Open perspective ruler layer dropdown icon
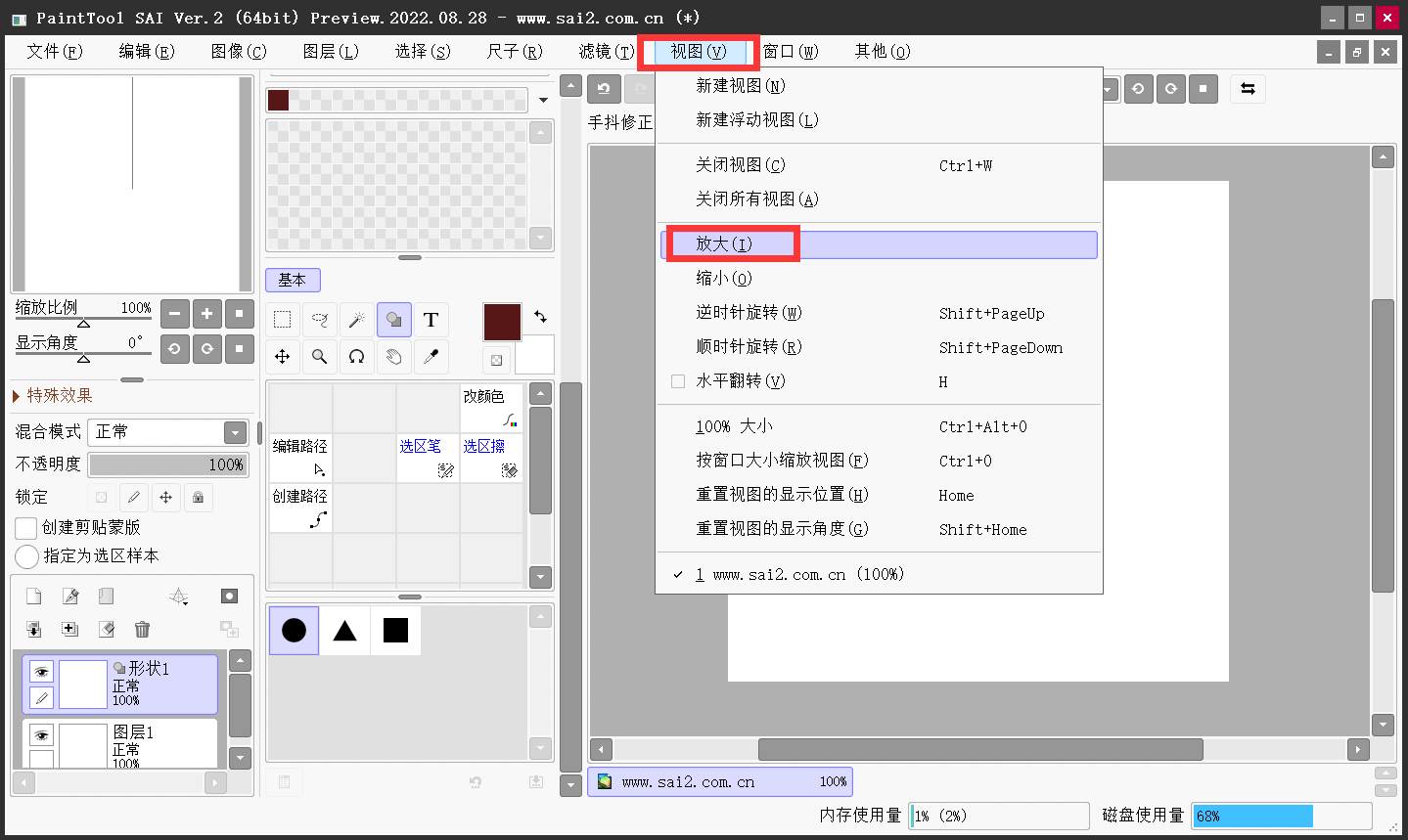 pos(178,597)
